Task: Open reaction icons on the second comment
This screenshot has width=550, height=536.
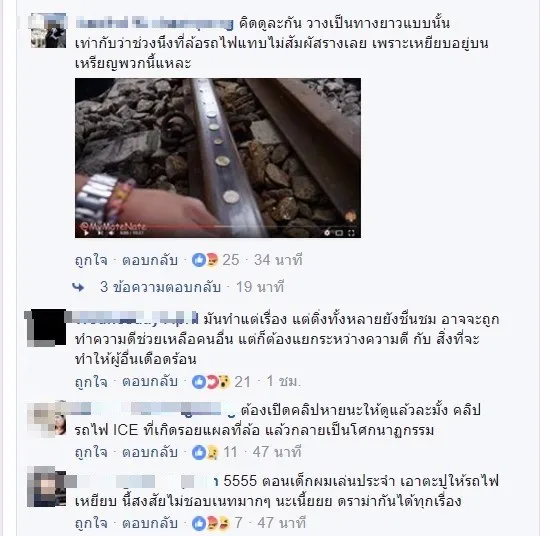Action: coord(211,382)
